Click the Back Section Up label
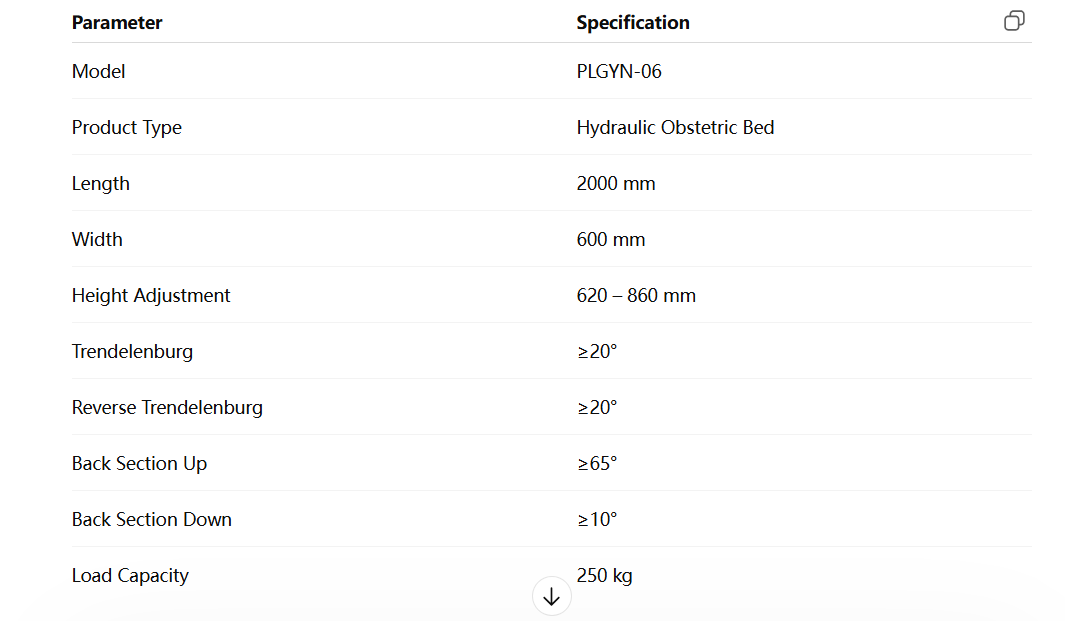The image size is (1065, 621). pos(139,463)
